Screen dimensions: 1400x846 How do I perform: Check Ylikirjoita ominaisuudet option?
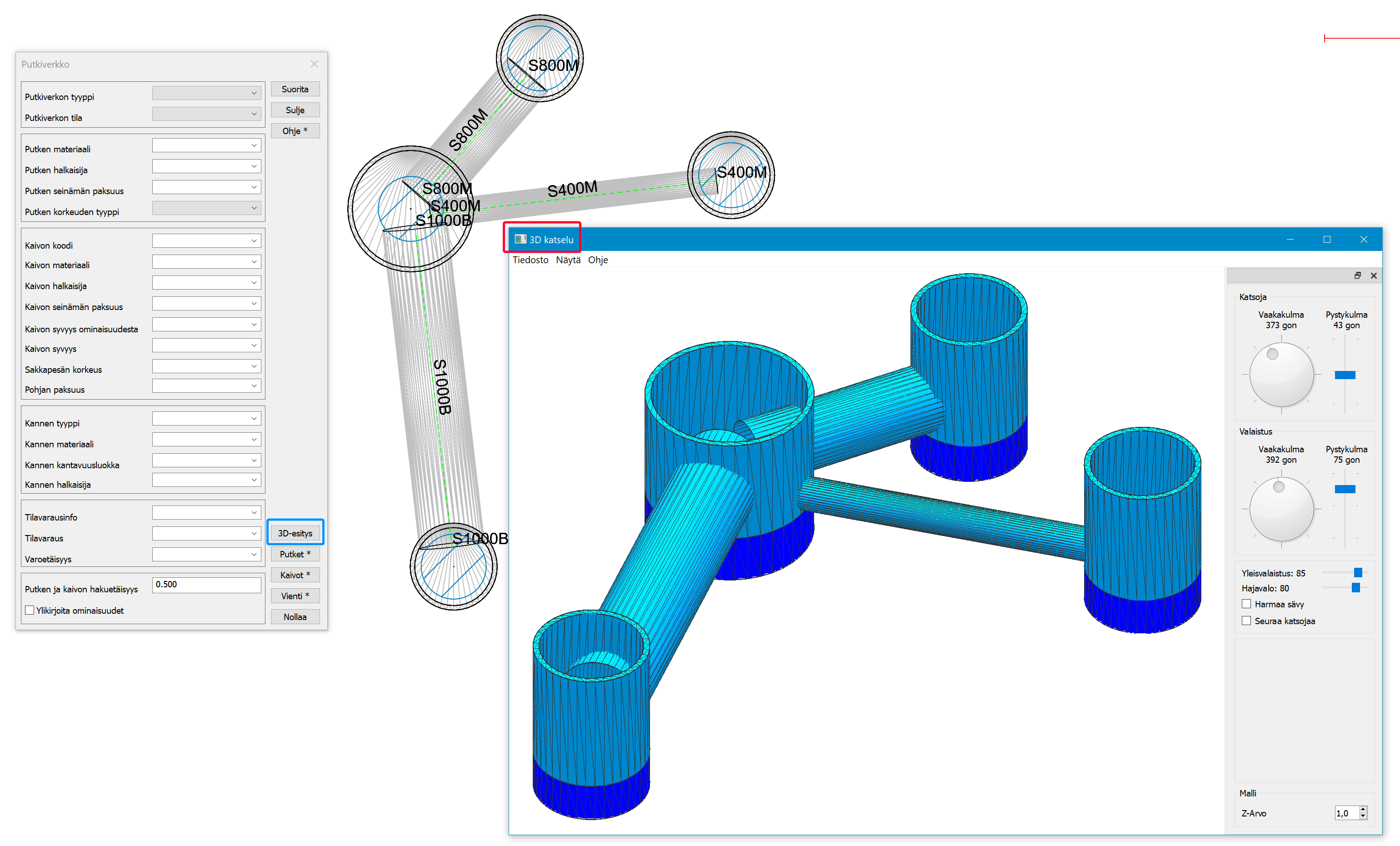pos(30,610)
